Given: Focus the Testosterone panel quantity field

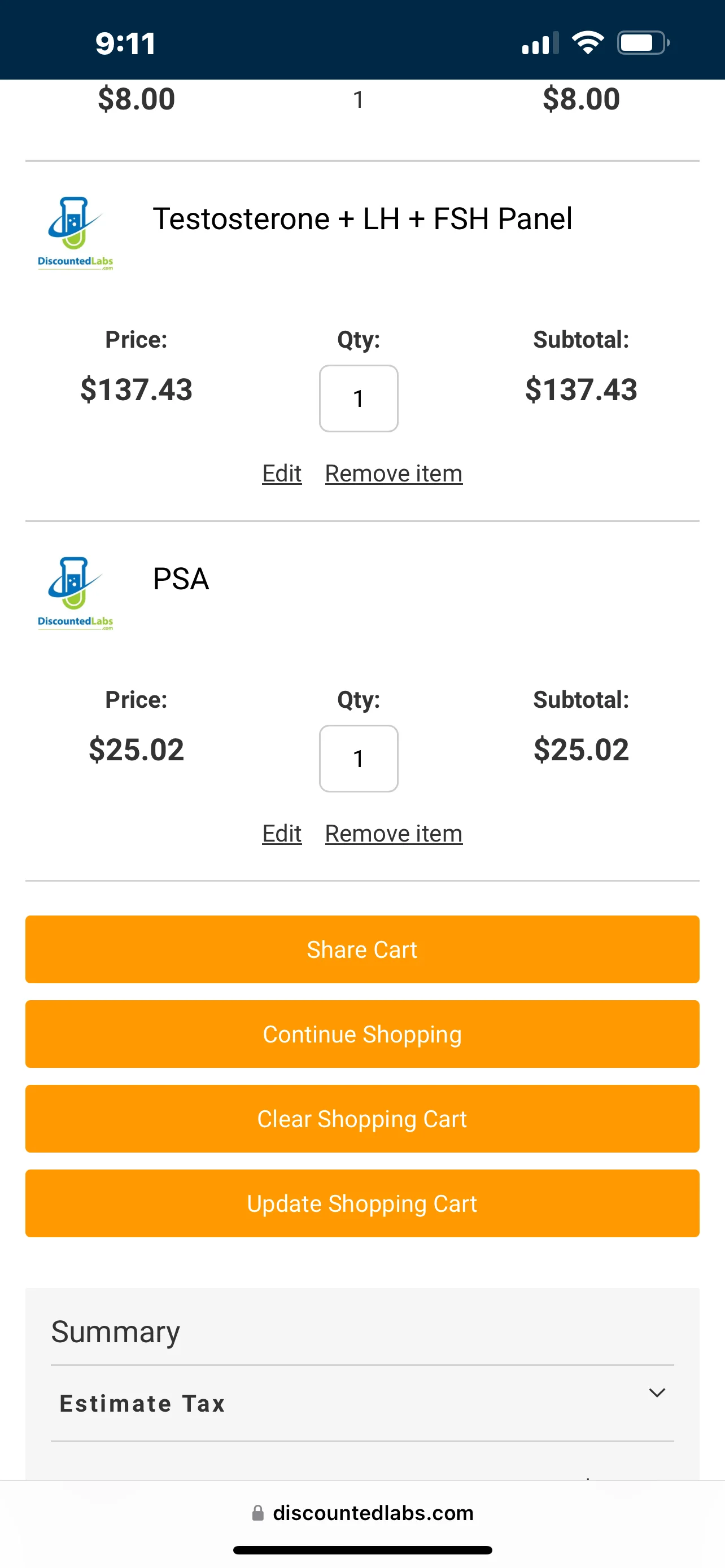Looking at the screenshot, I should click(359, 398).
